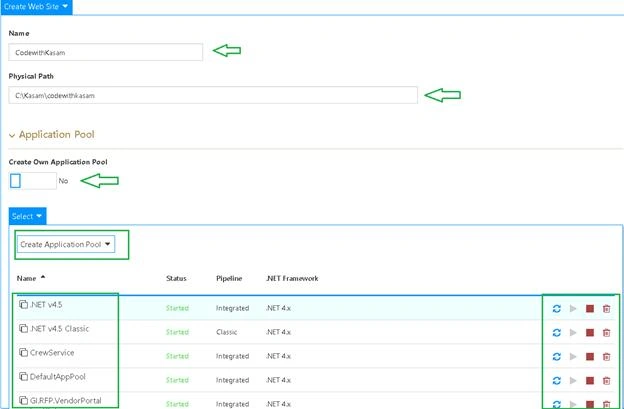
Task: Stop the DefaultAppPool
Action: (590, 380)
